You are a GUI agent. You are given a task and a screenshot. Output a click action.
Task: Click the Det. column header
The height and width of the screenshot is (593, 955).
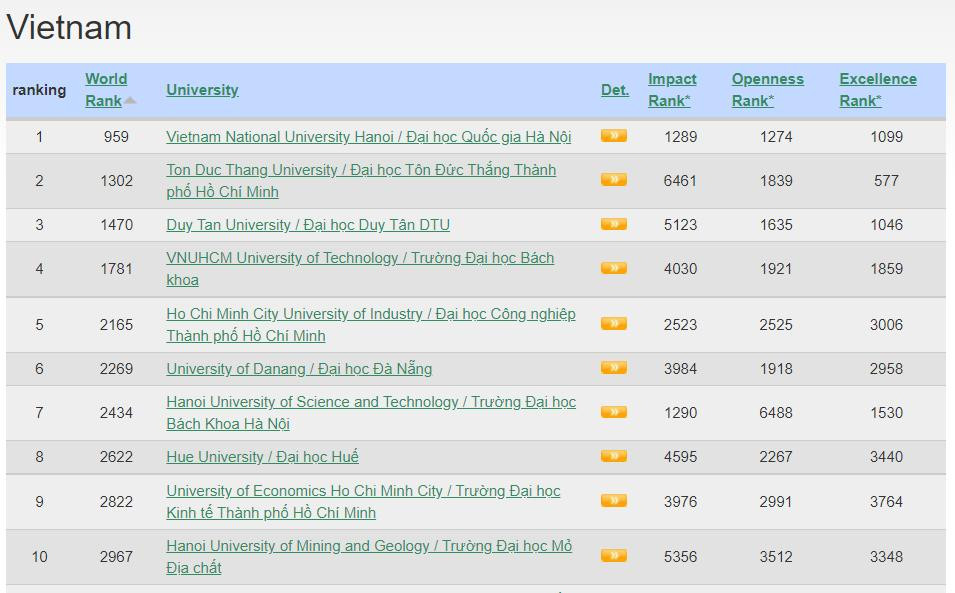613,90
